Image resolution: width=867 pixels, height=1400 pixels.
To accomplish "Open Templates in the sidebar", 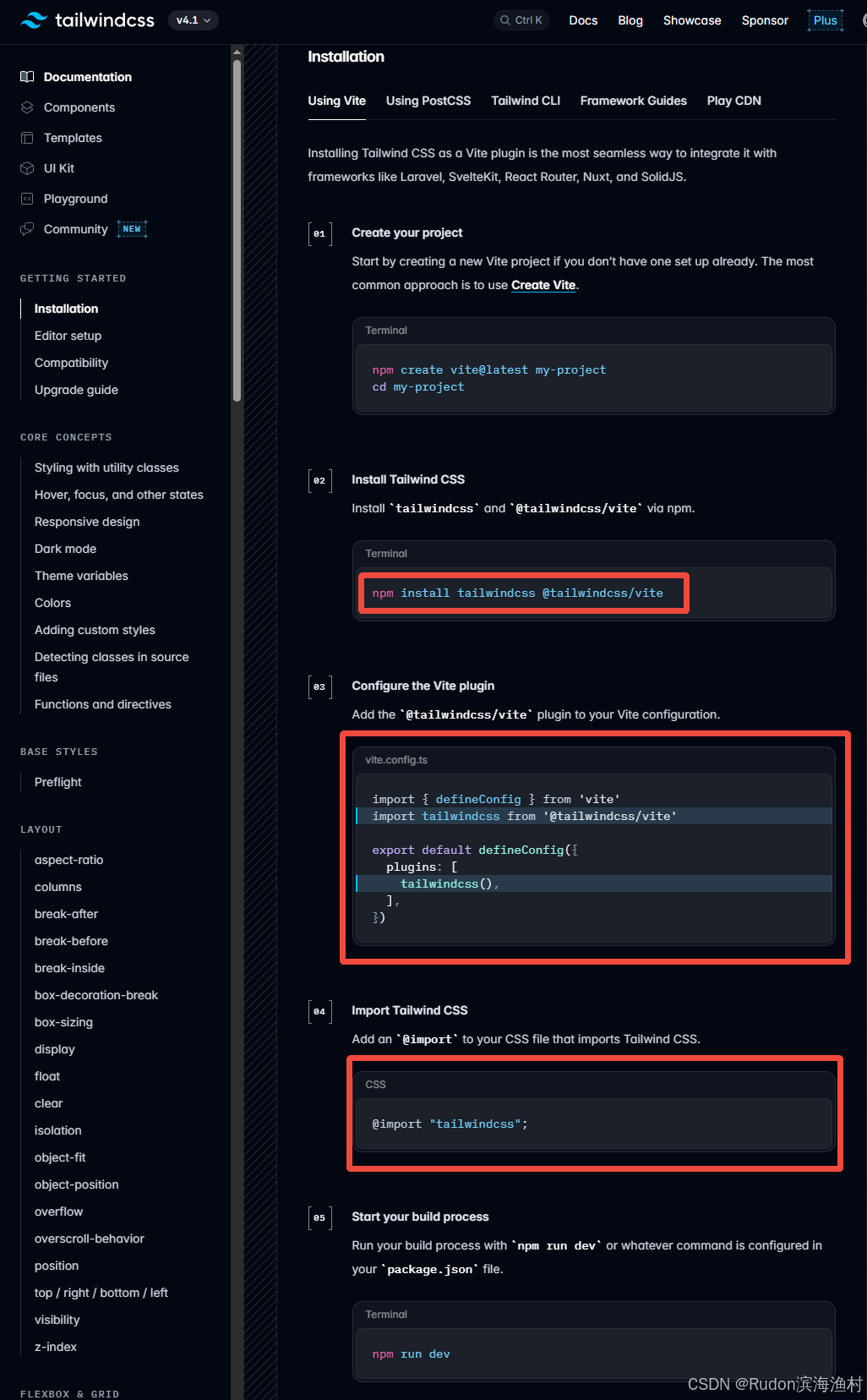I will [x=73, y=138].
